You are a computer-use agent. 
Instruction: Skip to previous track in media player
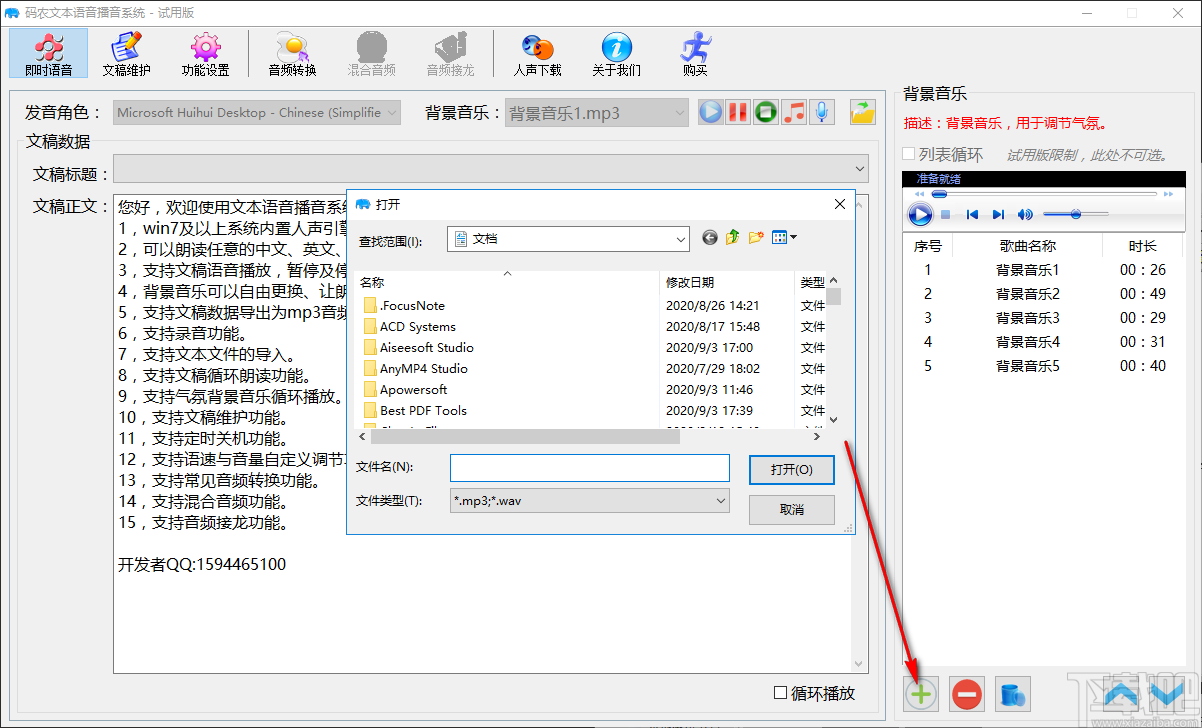(x=972, y=215)
